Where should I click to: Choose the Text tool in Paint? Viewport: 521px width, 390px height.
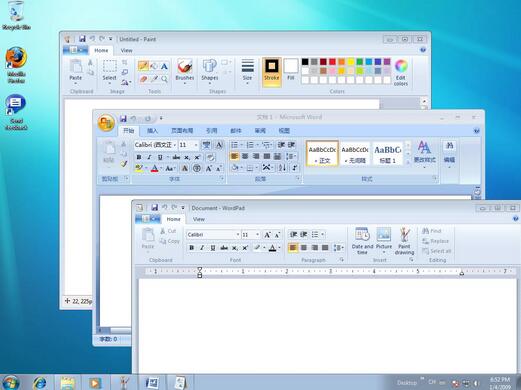164,67
